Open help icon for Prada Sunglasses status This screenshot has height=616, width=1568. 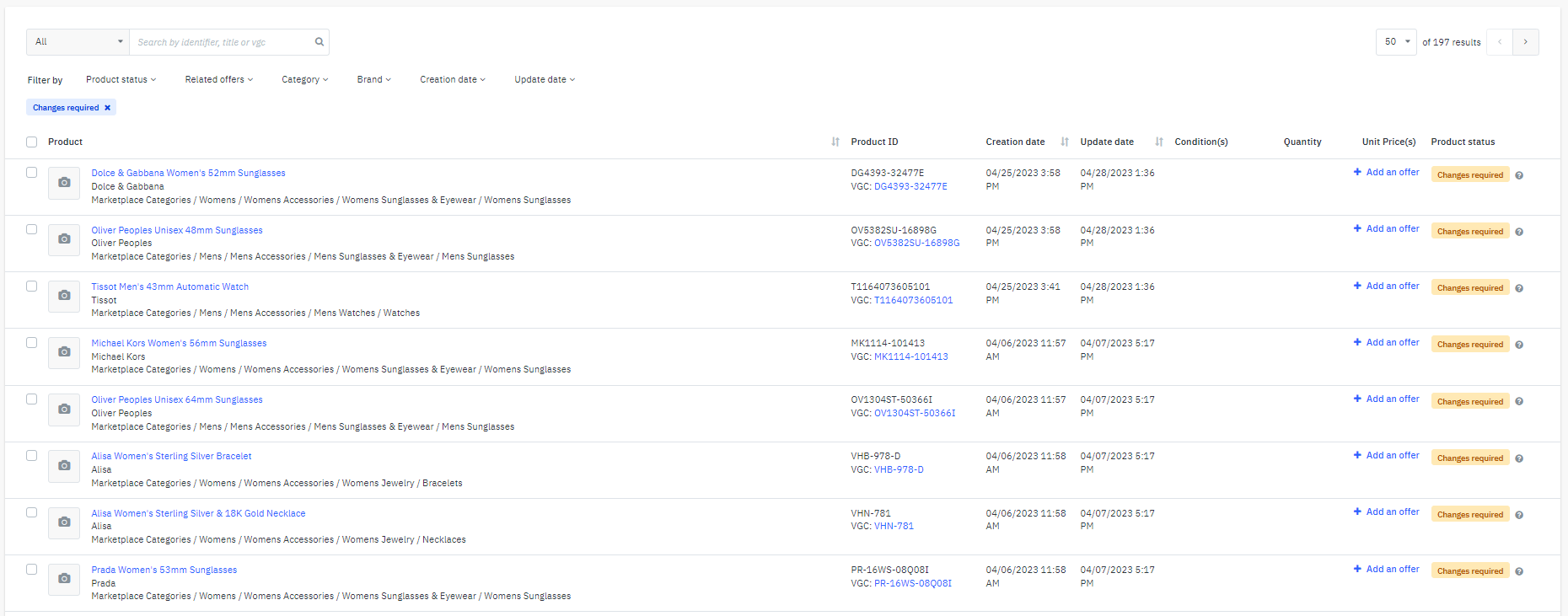coord(1519,571)
